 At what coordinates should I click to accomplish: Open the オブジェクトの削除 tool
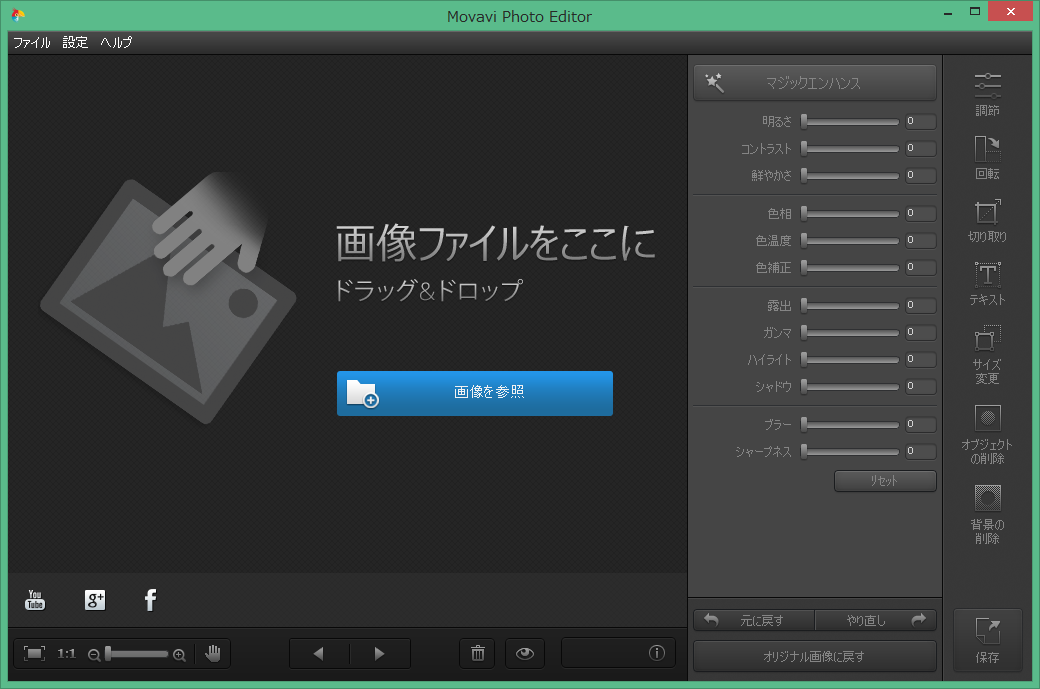tap(987, 432)
